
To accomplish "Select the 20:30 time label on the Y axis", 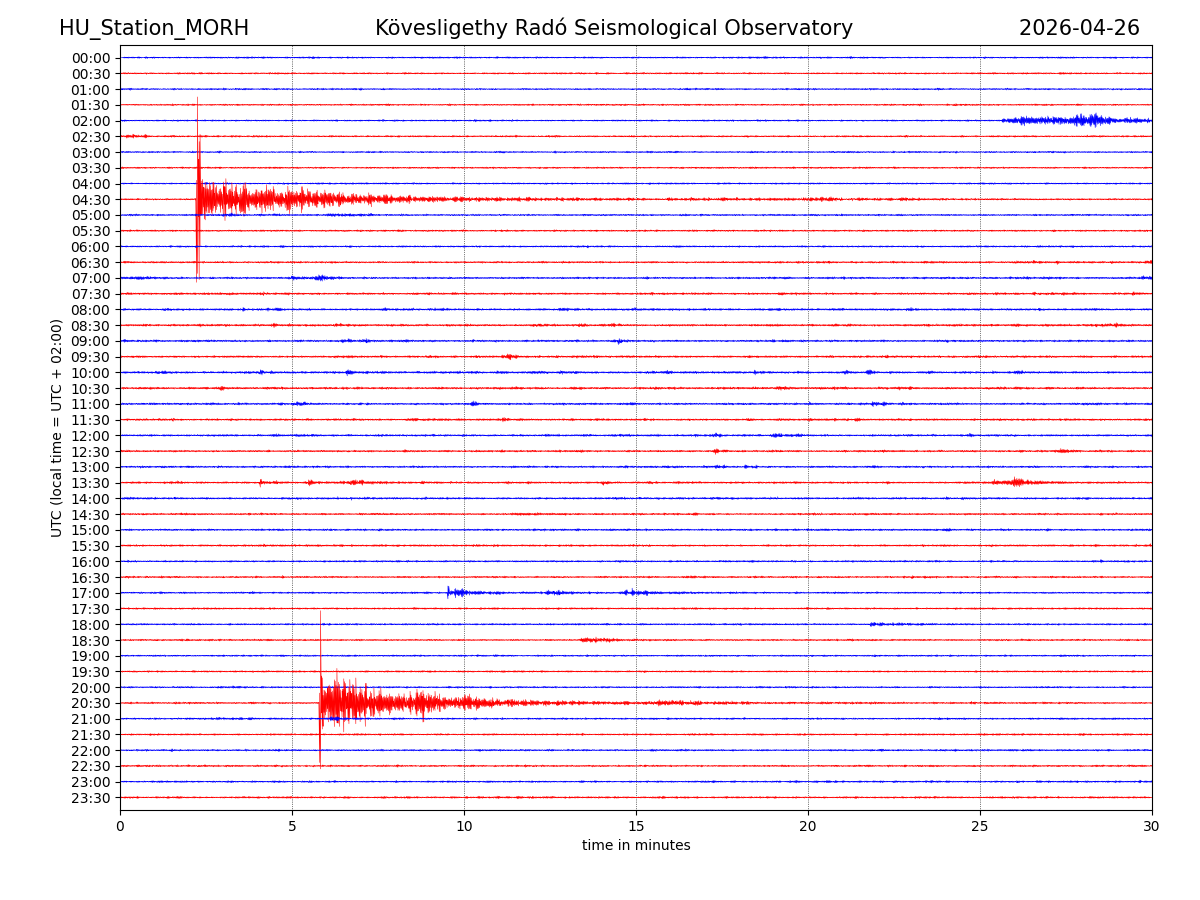I will point(91,703).
